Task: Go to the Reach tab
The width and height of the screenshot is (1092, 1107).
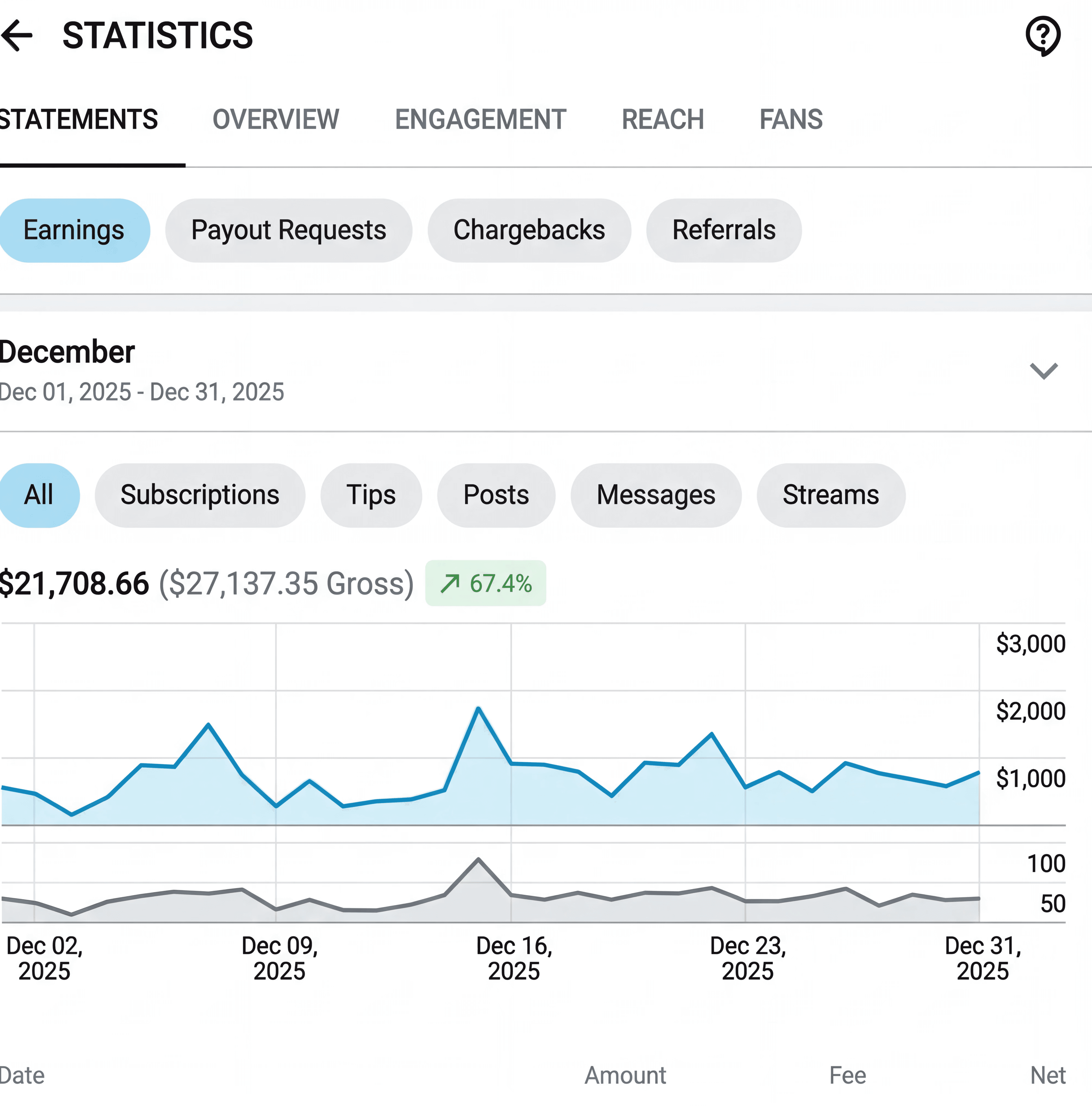Action: click(x=662, y=120)
